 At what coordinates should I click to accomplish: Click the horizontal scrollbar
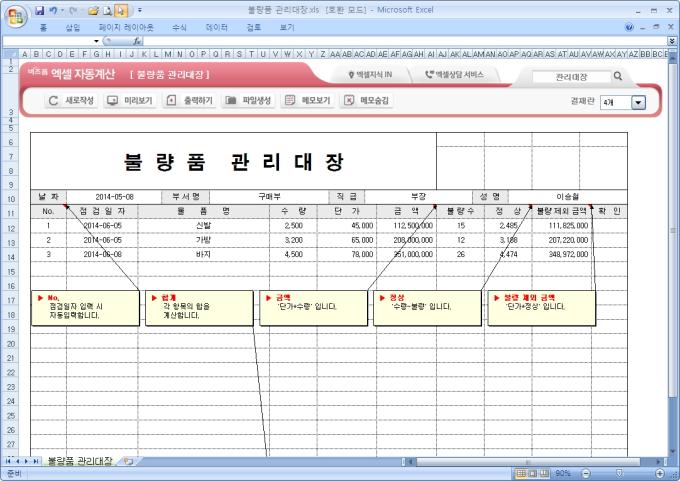528,461
